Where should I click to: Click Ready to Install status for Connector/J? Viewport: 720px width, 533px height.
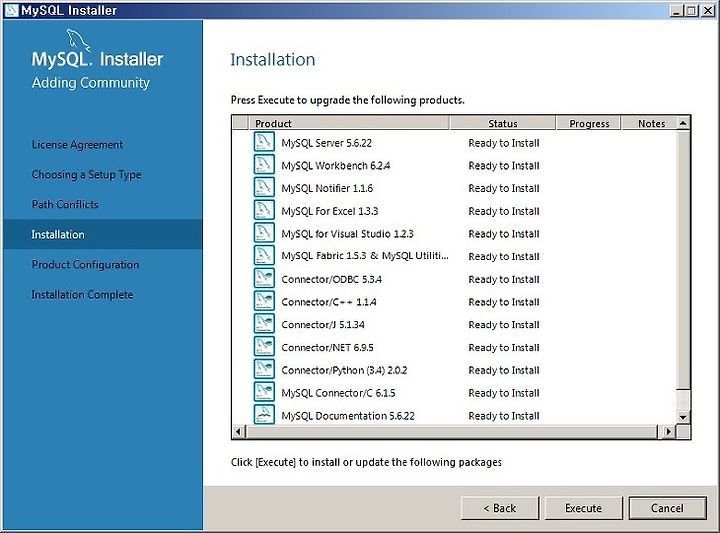504,325
